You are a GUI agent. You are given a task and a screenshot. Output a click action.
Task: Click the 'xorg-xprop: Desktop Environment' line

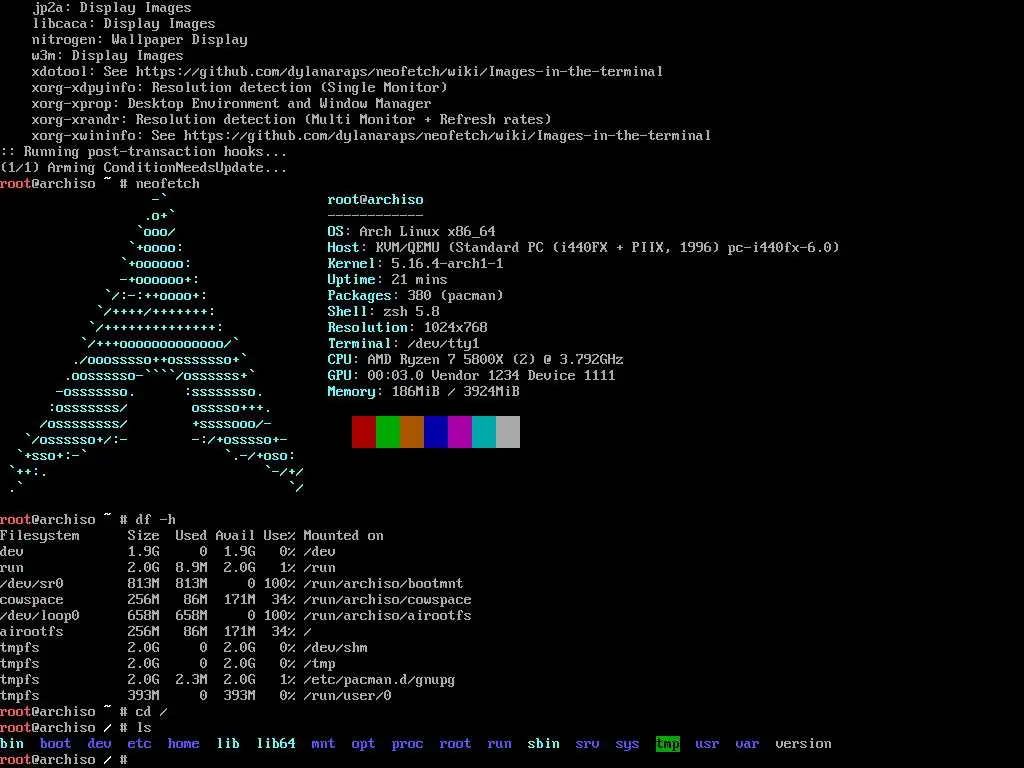(x=232, y=104)
